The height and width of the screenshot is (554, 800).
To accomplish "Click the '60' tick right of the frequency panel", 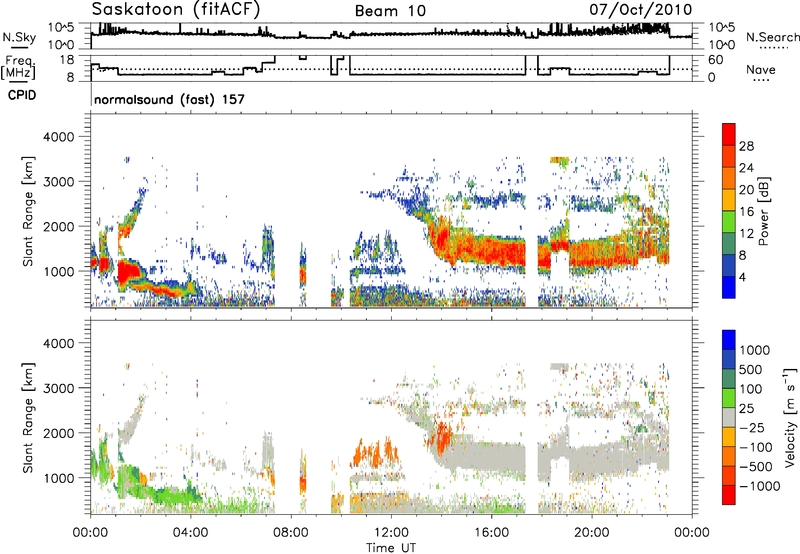I will 715,60.
